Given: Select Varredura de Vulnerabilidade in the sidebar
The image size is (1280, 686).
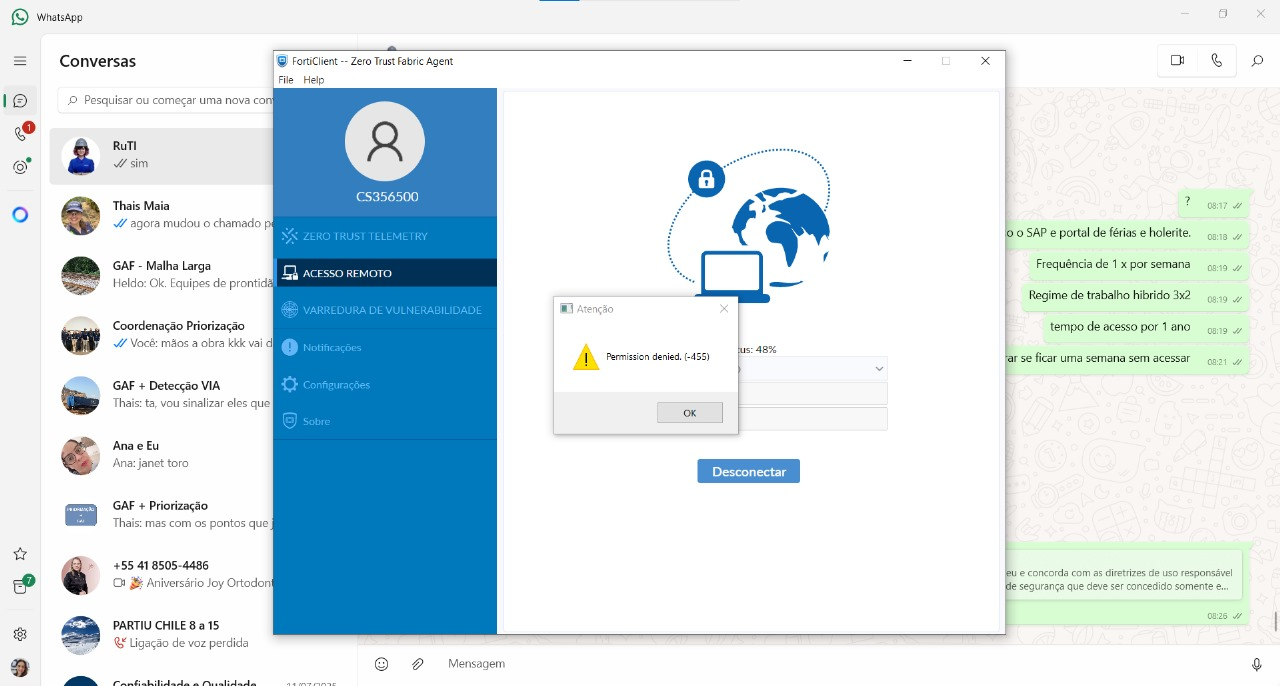Looking at the screenshot, I should coord(385,310).
